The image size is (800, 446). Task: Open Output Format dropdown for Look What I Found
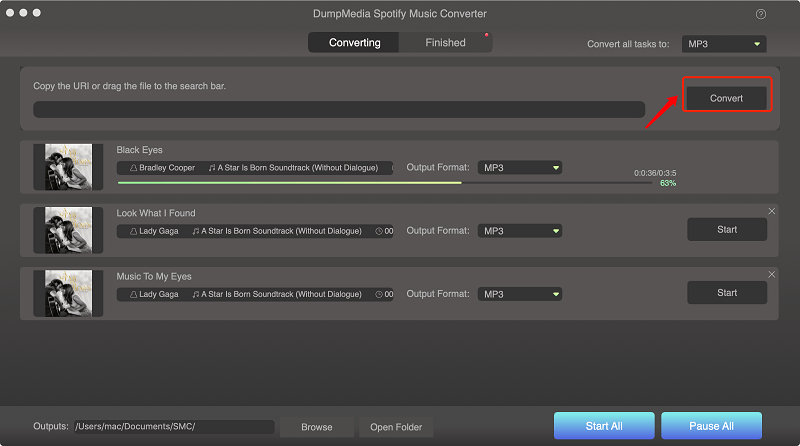519,231
